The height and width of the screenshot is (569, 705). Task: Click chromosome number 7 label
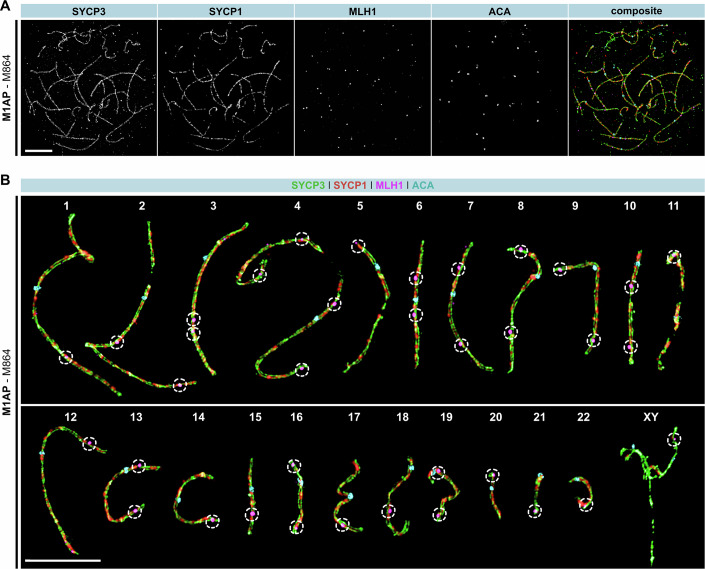click(x=470, y=206)
